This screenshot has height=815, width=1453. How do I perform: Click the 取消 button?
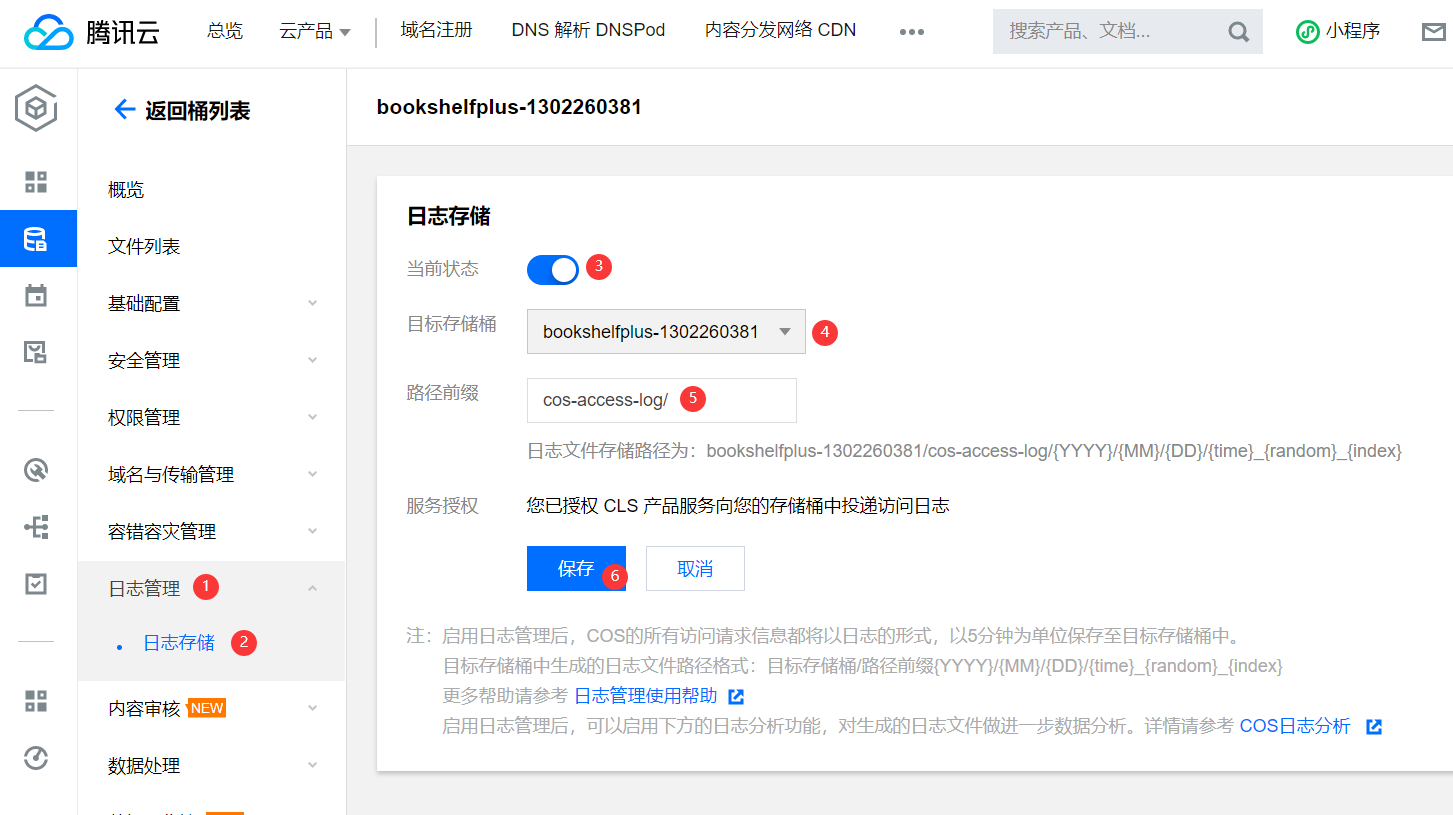695,568
